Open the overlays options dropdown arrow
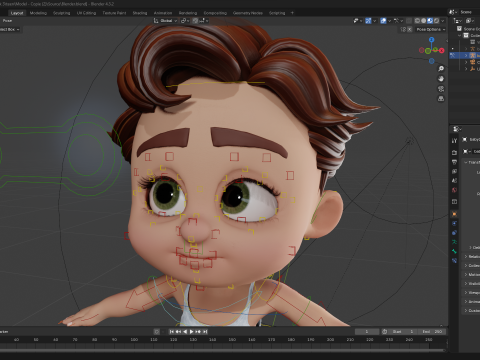The width and height of the screenshot is (480, 360). pyautogui.click(x=389, y=21)
